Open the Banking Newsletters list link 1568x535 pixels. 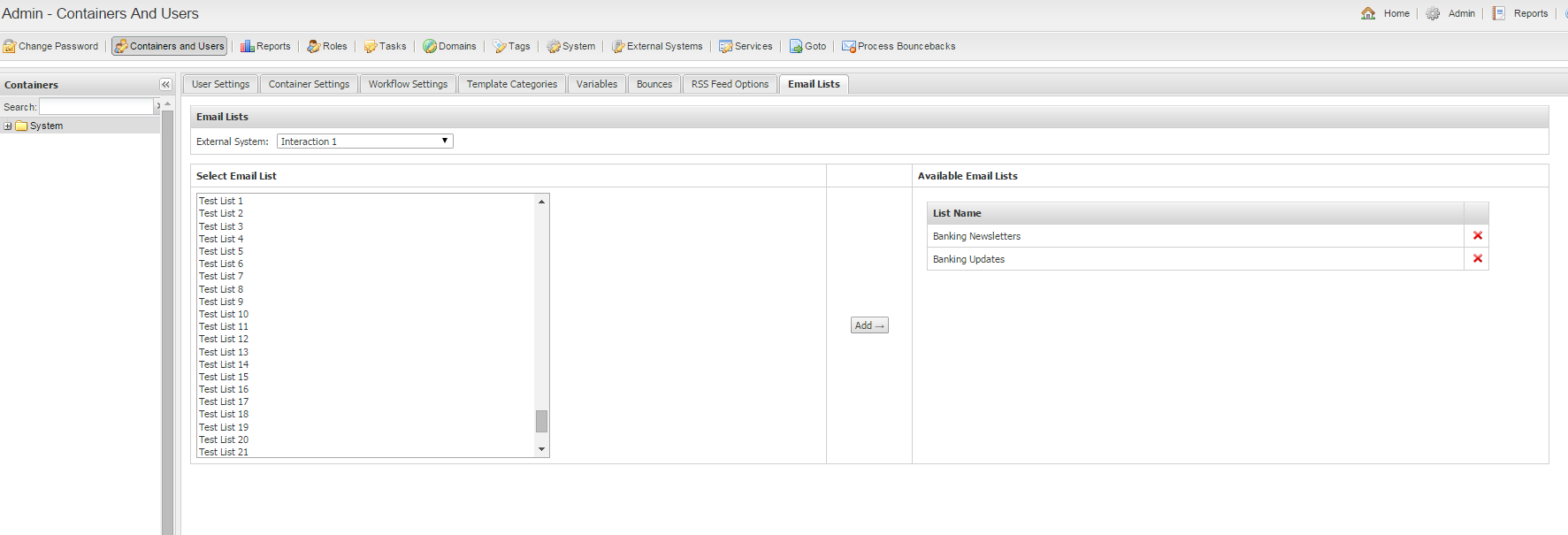[976, 236]
